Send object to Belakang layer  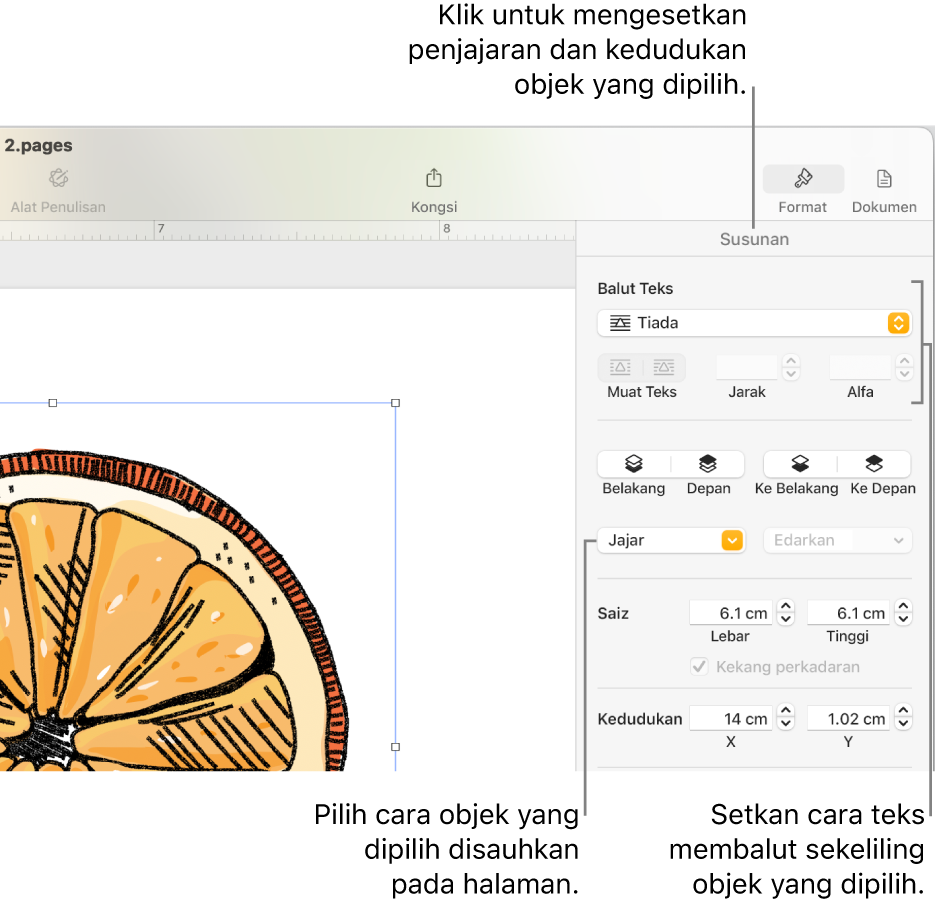coord(634,463)
